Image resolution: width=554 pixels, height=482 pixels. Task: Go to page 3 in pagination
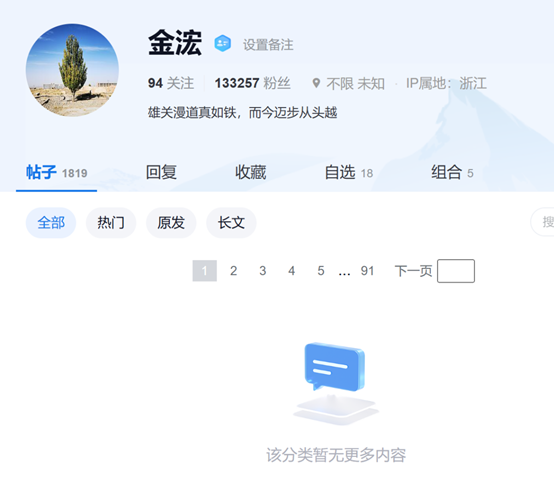pyautogui.click(x=263, y=271)
